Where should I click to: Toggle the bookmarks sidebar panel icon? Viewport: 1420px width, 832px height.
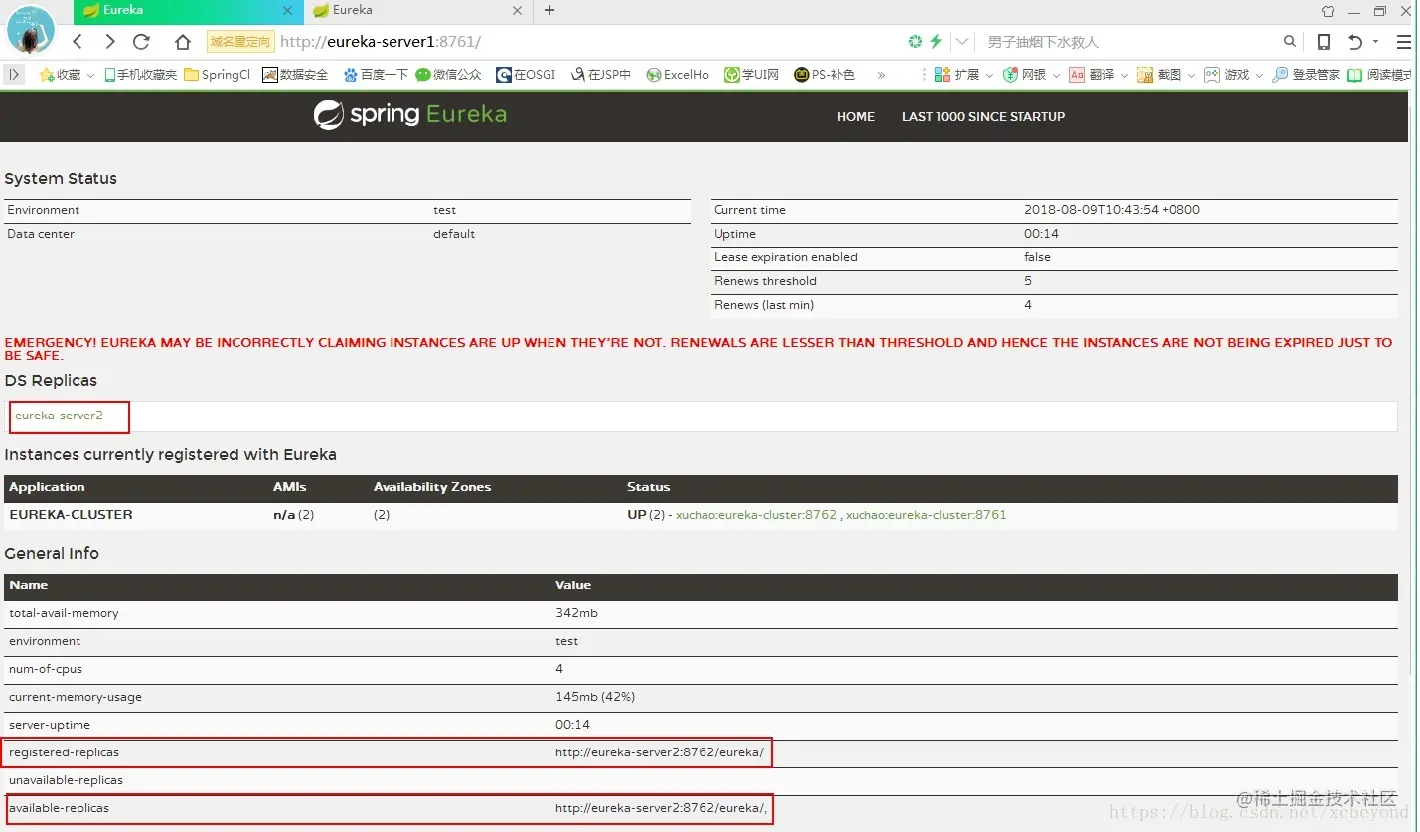[14, 74]
